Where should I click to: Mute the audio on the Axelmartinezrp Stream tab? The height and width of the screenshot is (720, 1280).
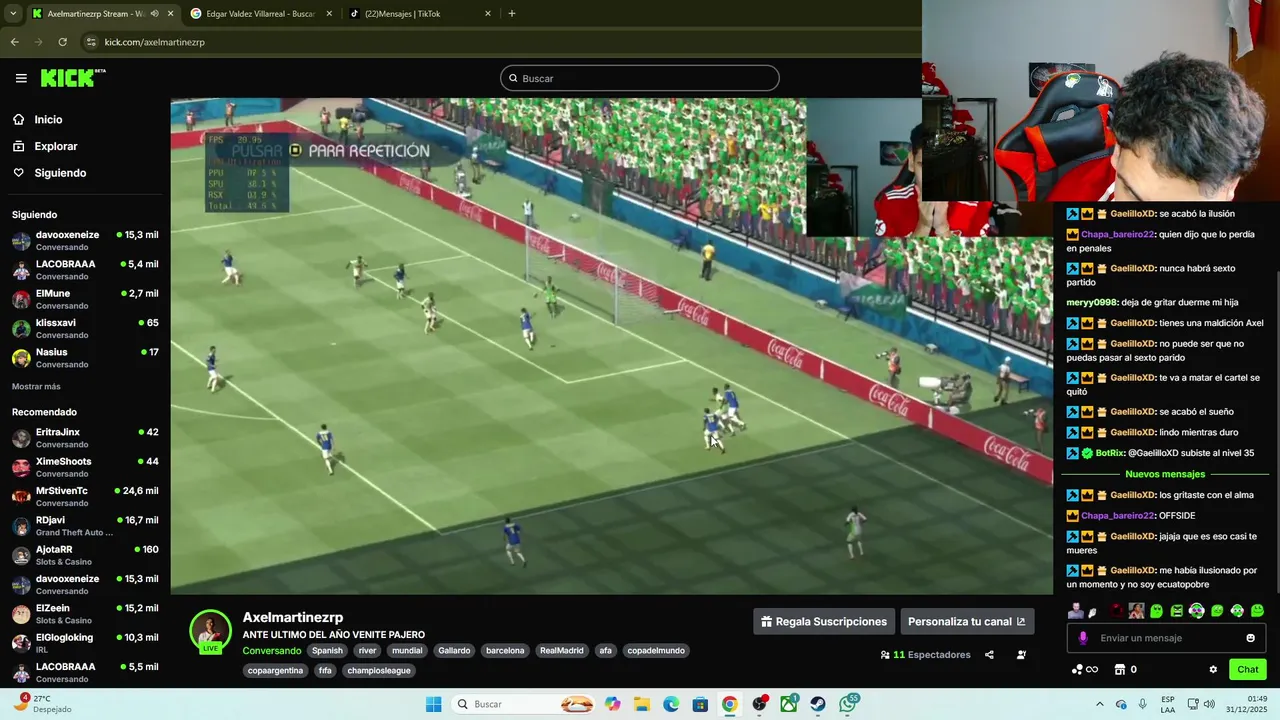pos(154,14)
